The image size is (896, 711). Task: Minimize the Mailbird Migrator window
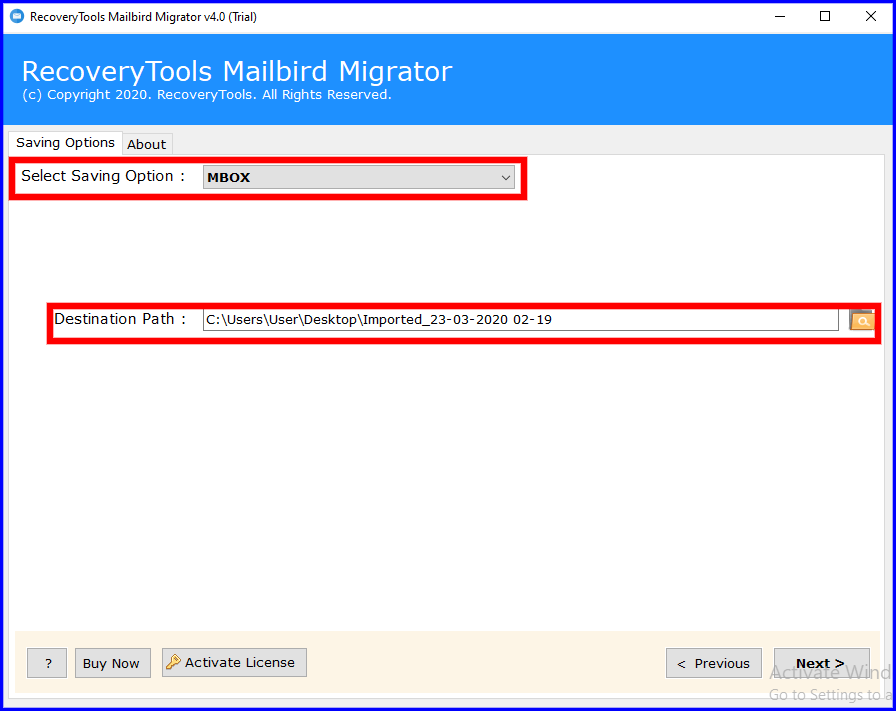[780, 17]
